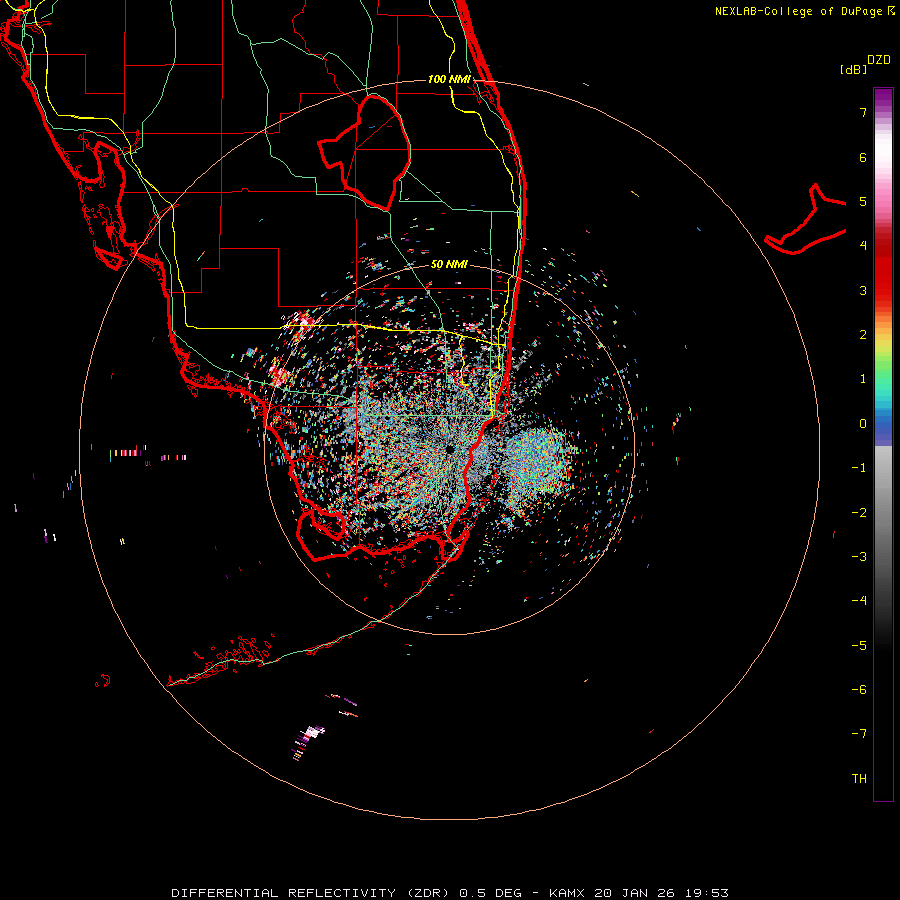Click the -6 value on the color scale
900x900 pixels.
(859, 690)
